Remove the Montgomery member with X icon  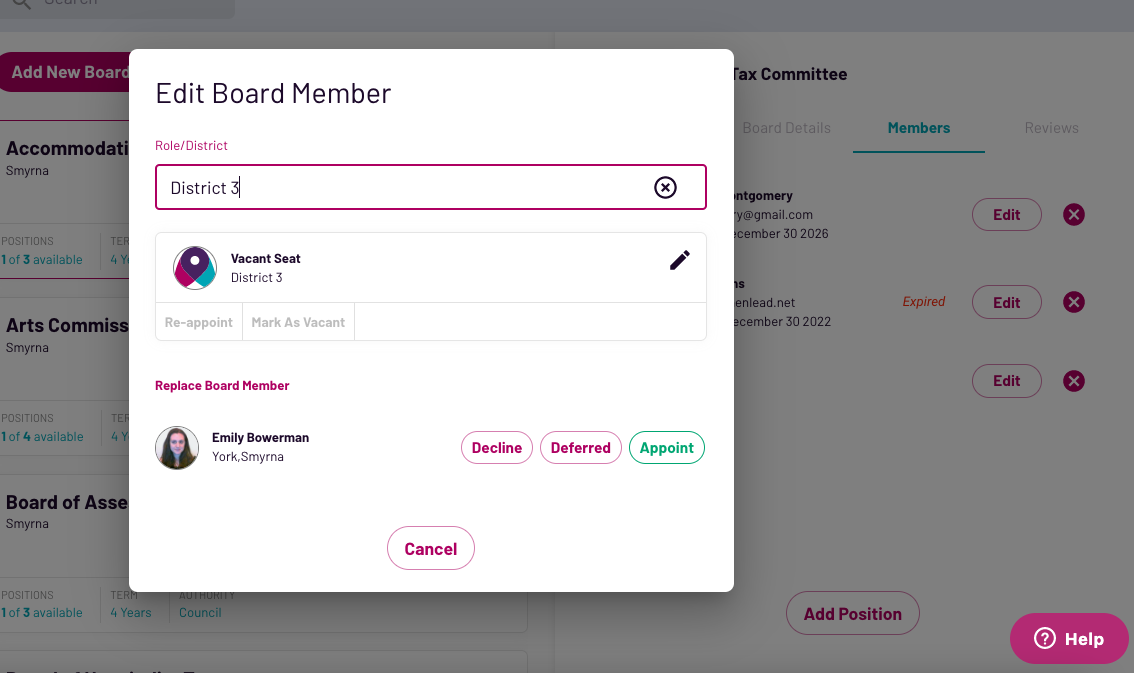click(1073, 214)
